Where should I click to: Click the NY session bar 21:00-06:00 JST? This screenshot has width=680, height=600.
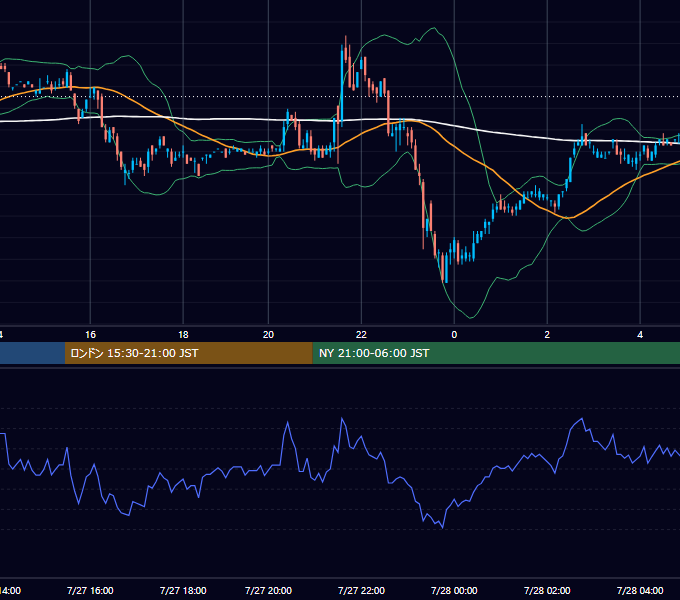tap(496, 353)
